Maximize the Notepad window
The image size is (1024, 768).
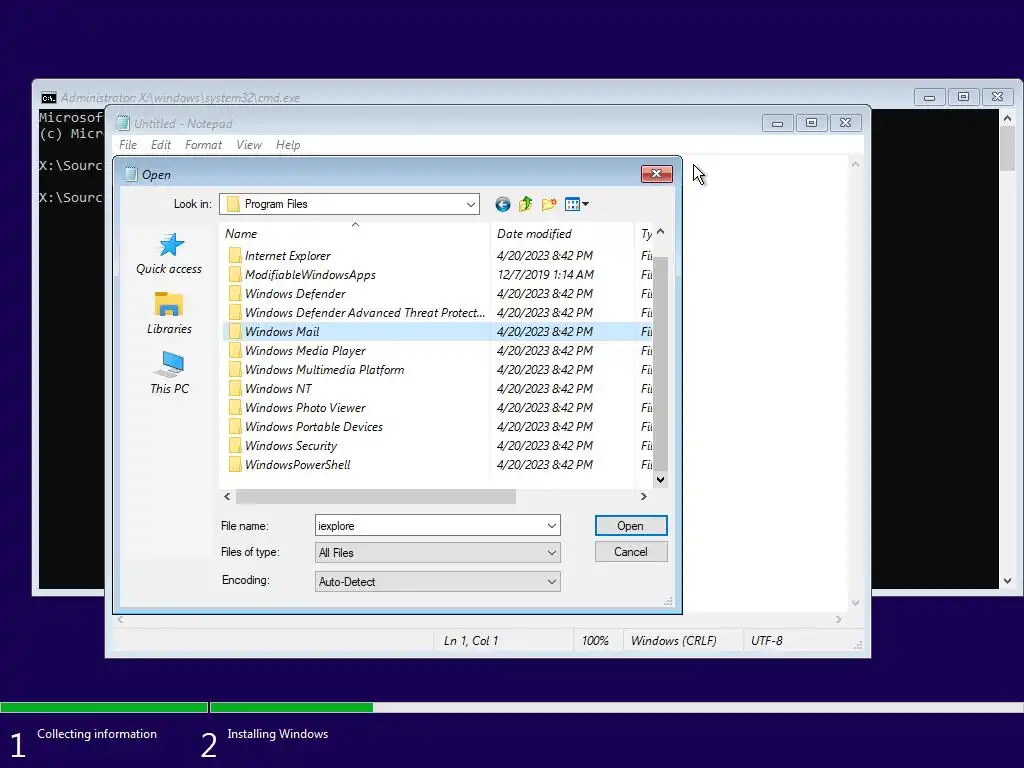click(811, 123)
